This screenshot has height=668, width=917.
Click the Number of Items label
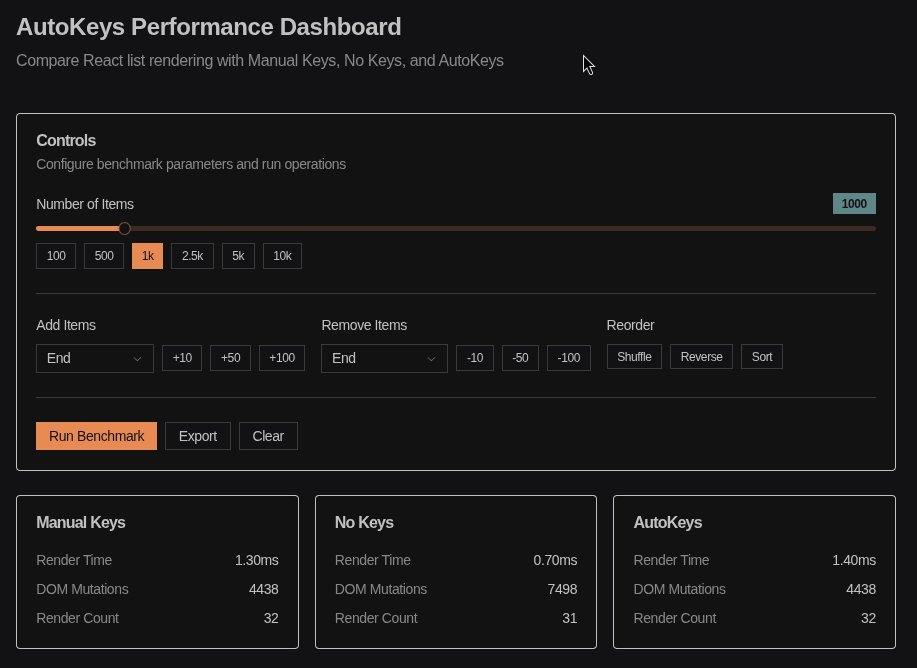pyautogui.click(x=85, y=204)
